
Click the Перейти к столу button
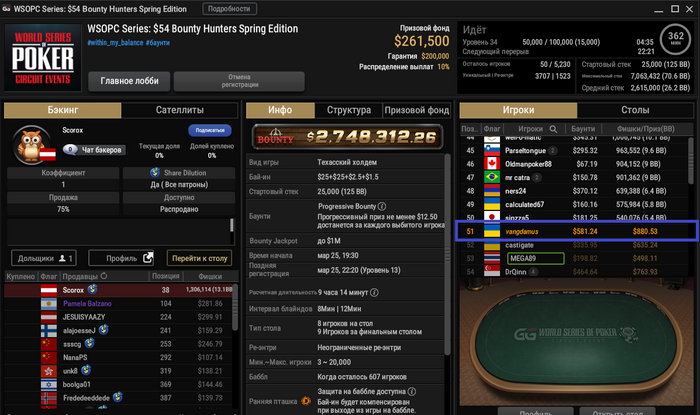click(x=200, y=258)
